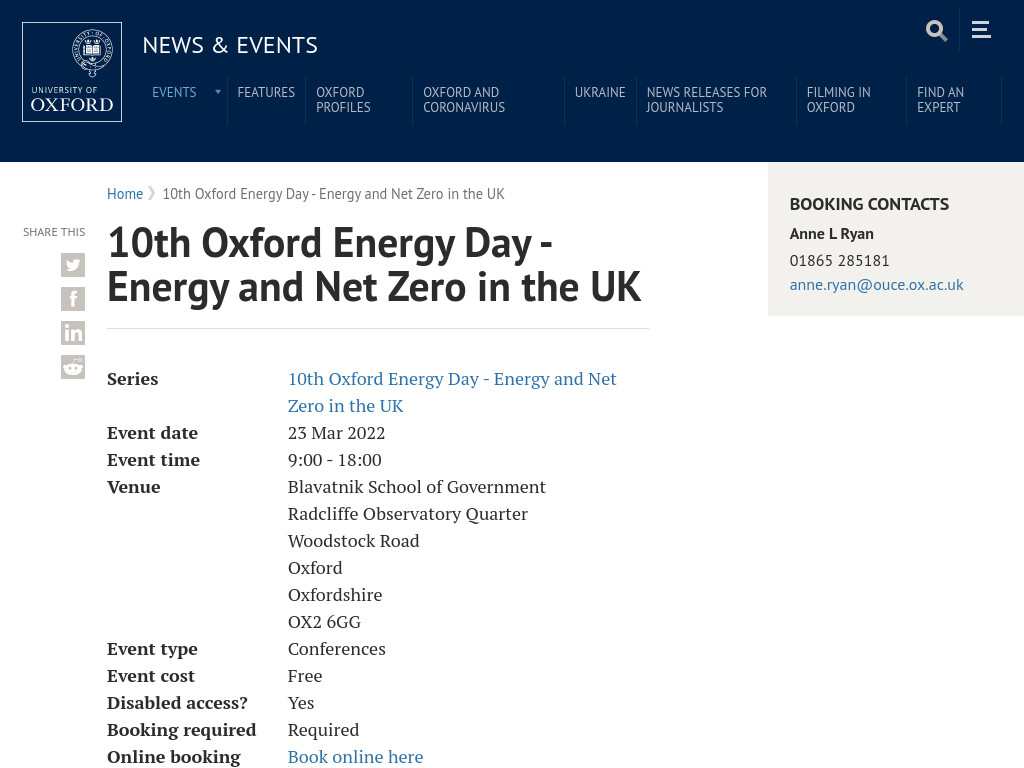
Task: Click the event time 9:00 - 18:00
Action: 334,460
